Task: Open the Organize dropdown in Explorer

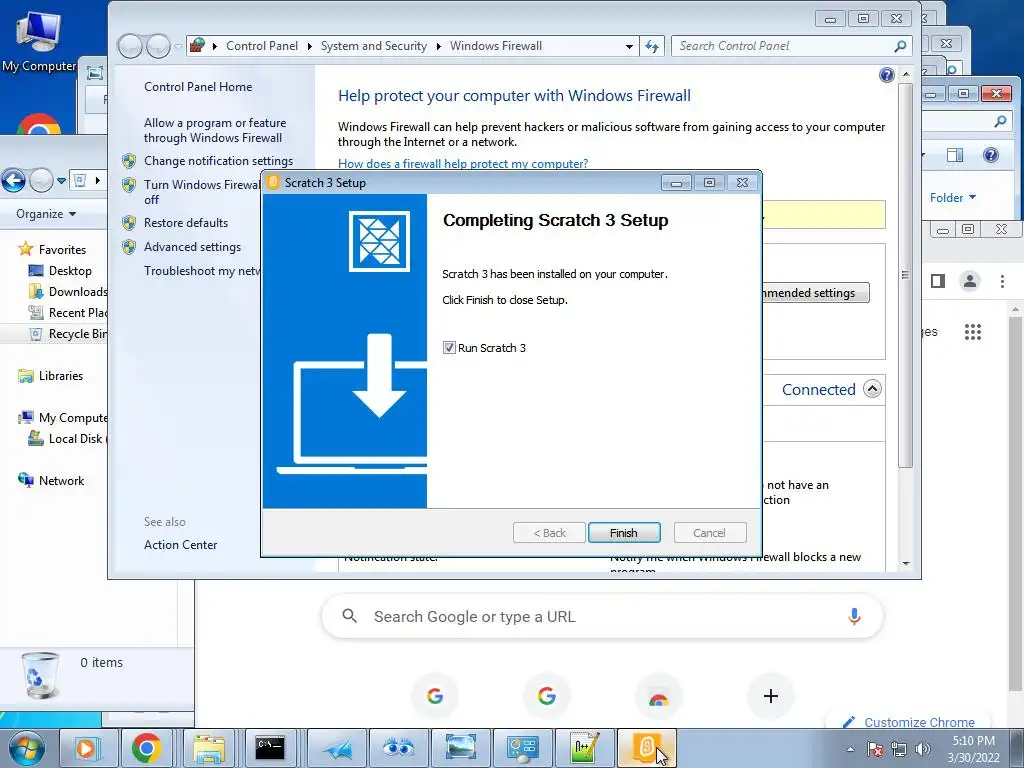Action: coord(46,214)
